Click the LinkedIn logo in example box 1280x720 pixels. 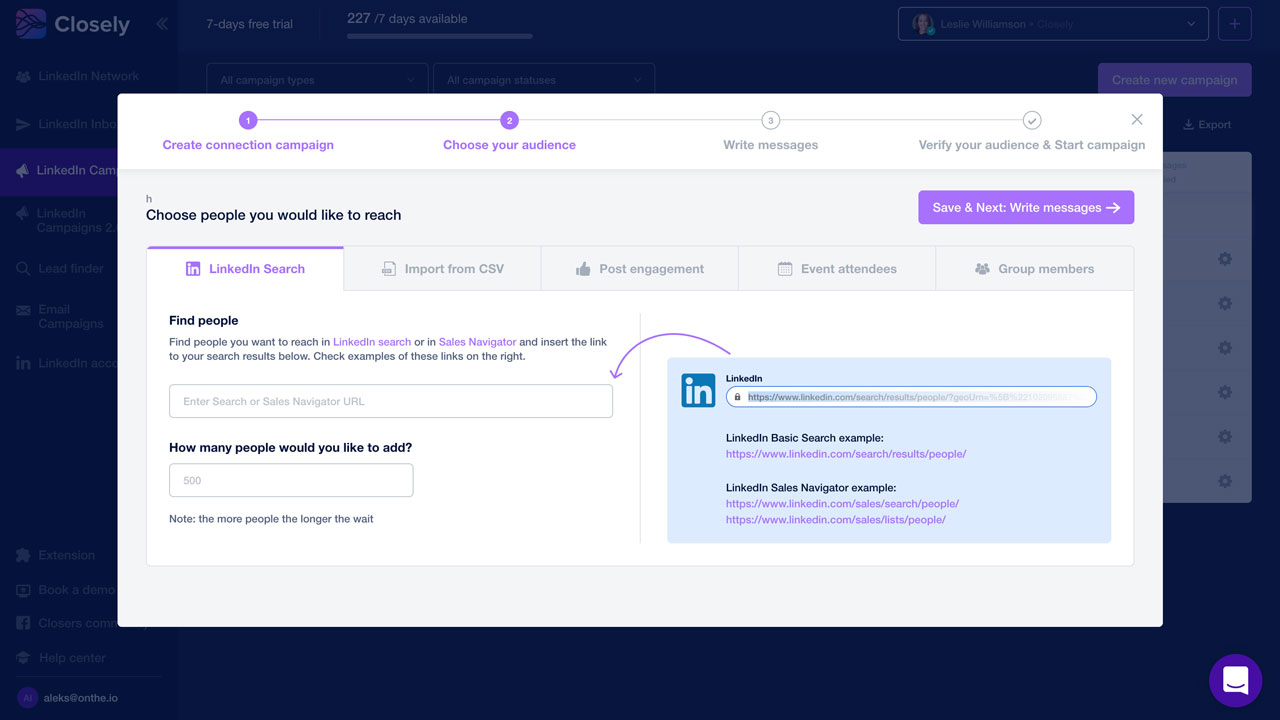pyautogui.click(x=698, y=390)
